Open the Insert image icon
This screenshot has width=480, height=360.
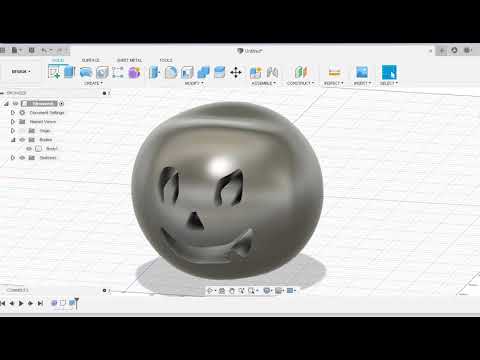point(362,72)
